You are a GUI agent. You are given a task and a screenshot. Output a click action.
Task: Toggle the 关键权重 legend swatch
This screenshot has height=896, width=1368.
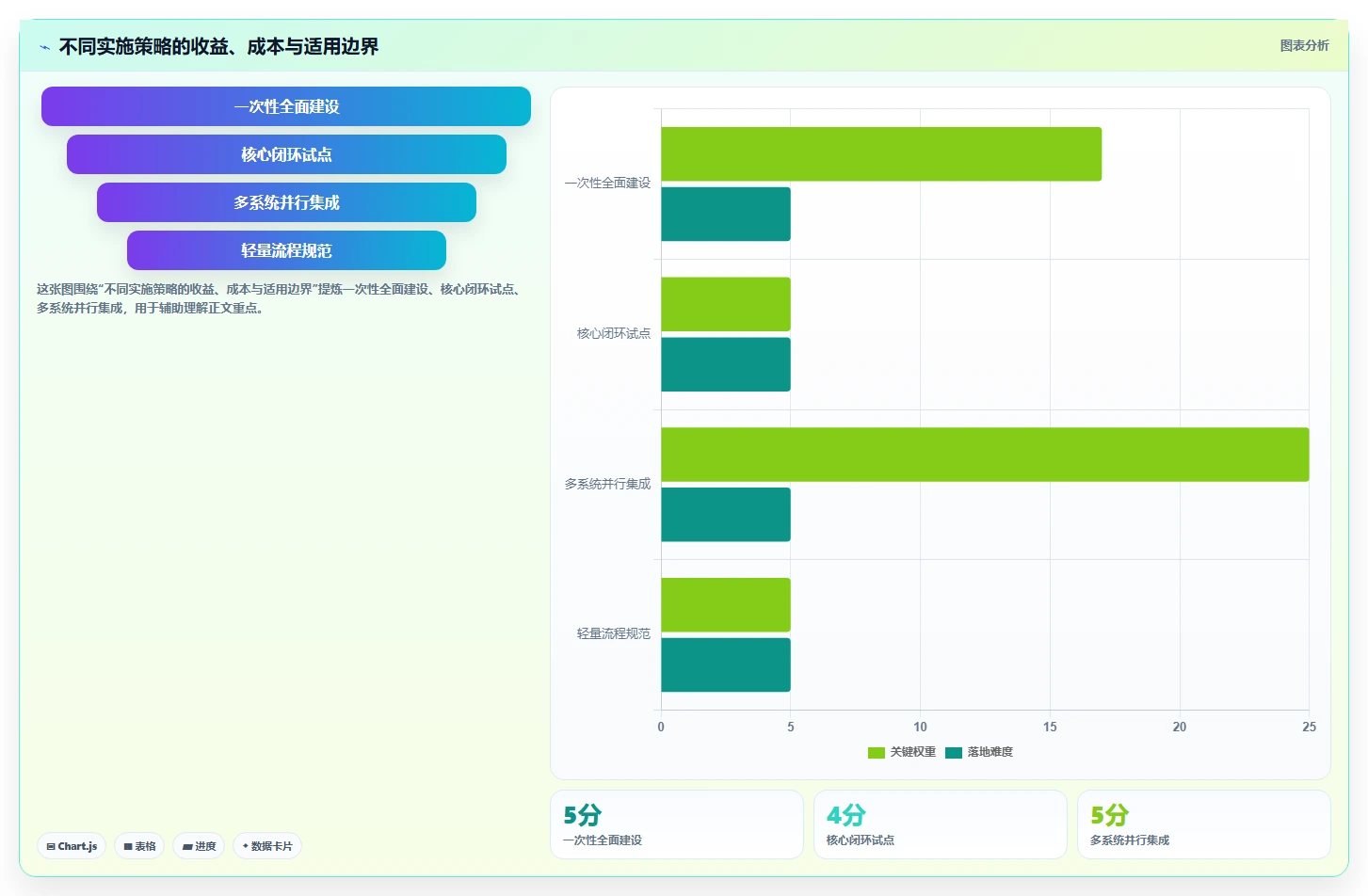pyautogui.click(x=876, y=752)
